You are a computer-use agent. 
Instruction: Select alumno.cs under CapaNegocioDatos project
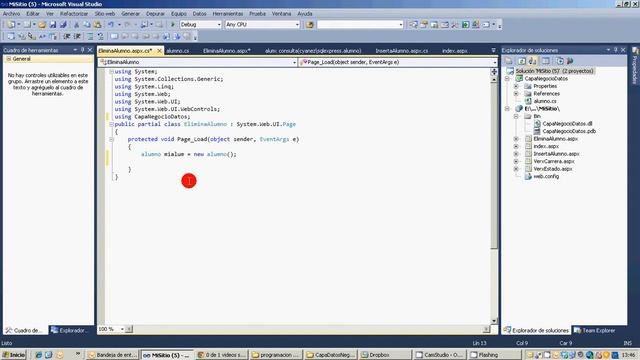(x=545, y=101)
